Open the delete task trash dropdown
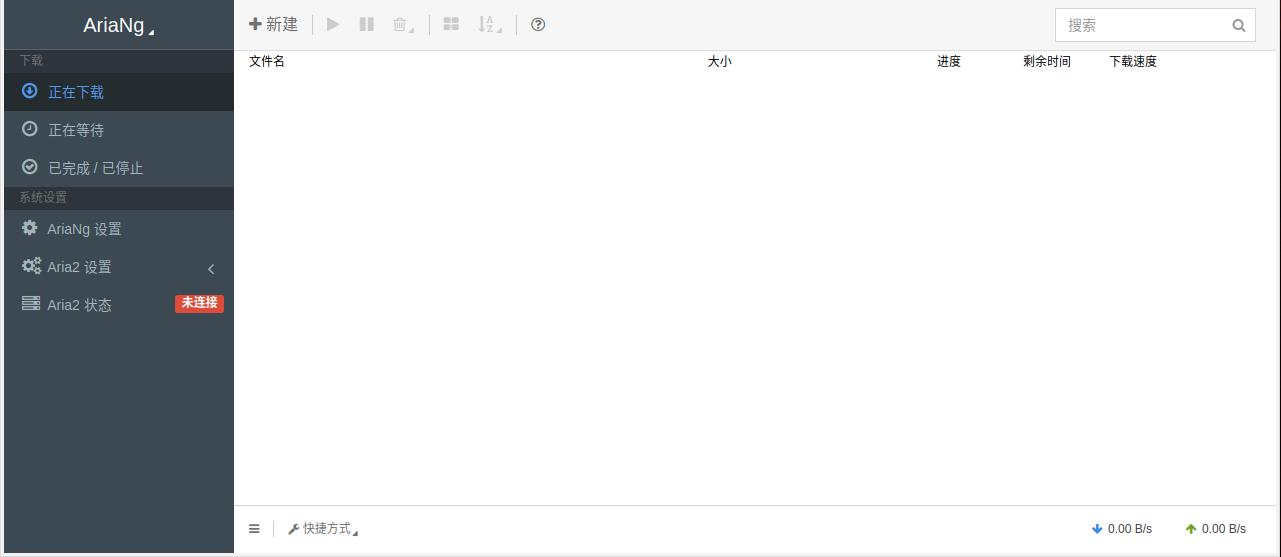The width and height of the screenshot is (1281, 557). point(403,24)
